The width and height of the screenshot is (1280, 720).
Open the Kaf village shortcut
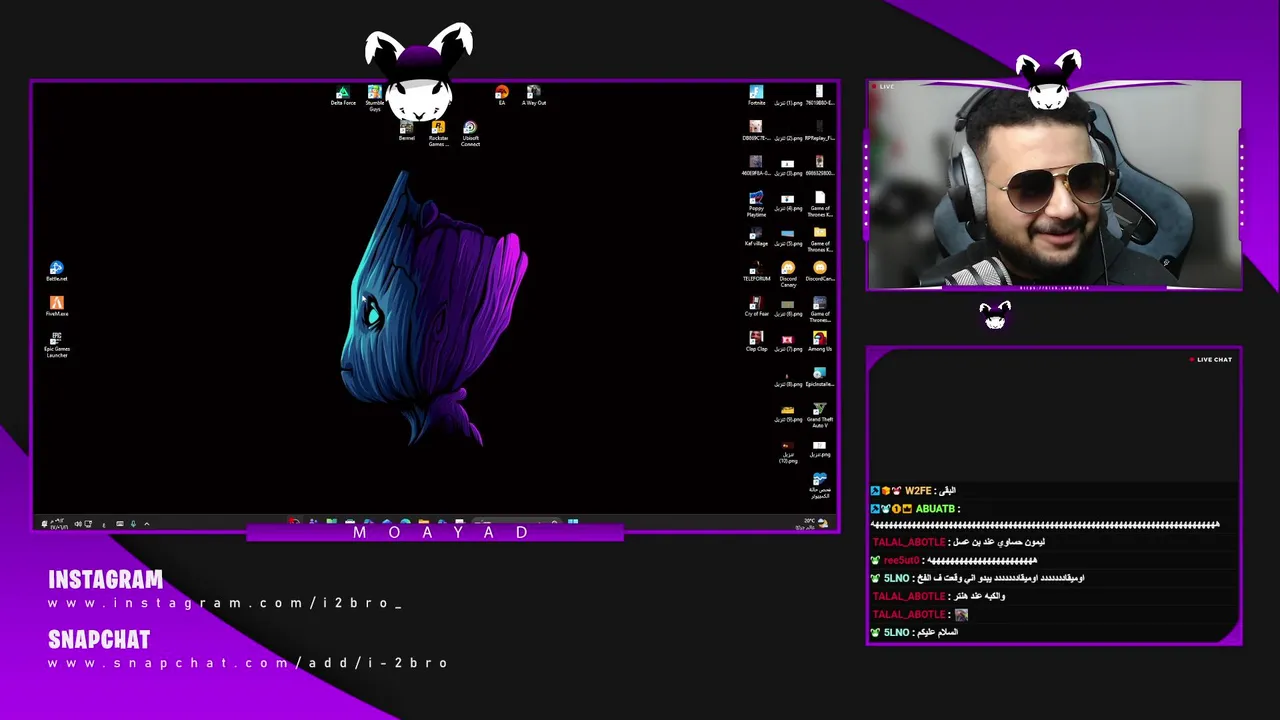756,237
